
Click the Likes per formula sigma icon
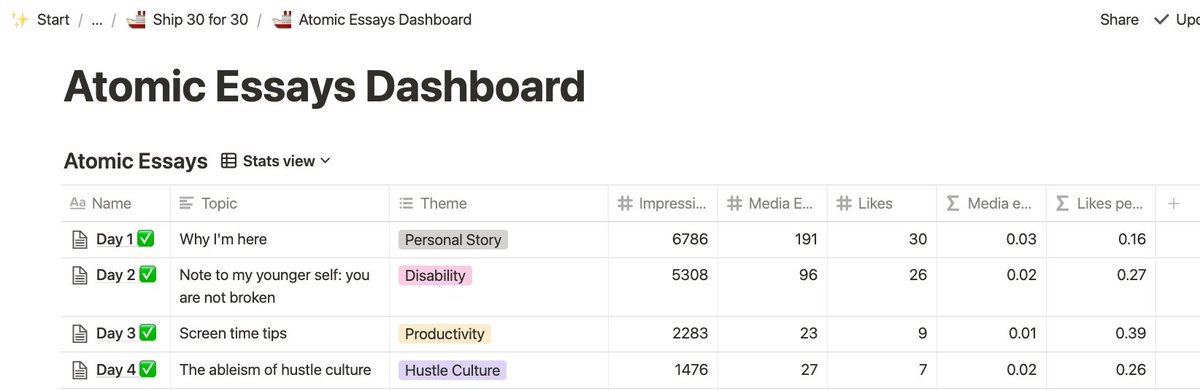[1063, 204]
